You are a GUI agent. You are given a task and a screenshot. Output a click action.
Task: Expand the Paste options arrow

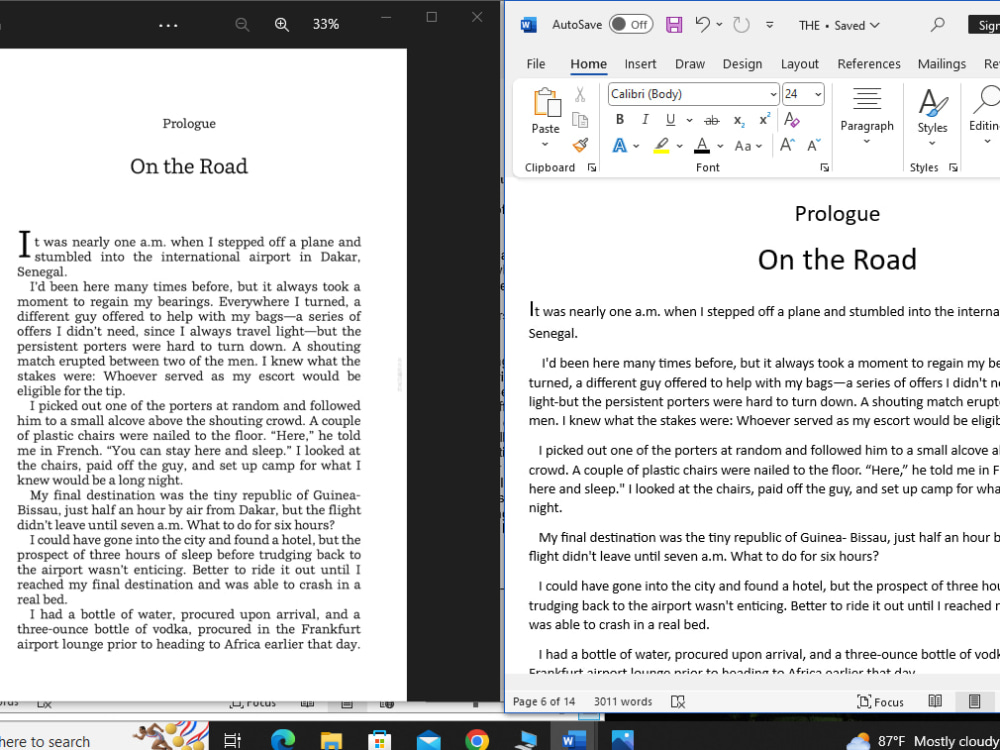coord(545,144)
